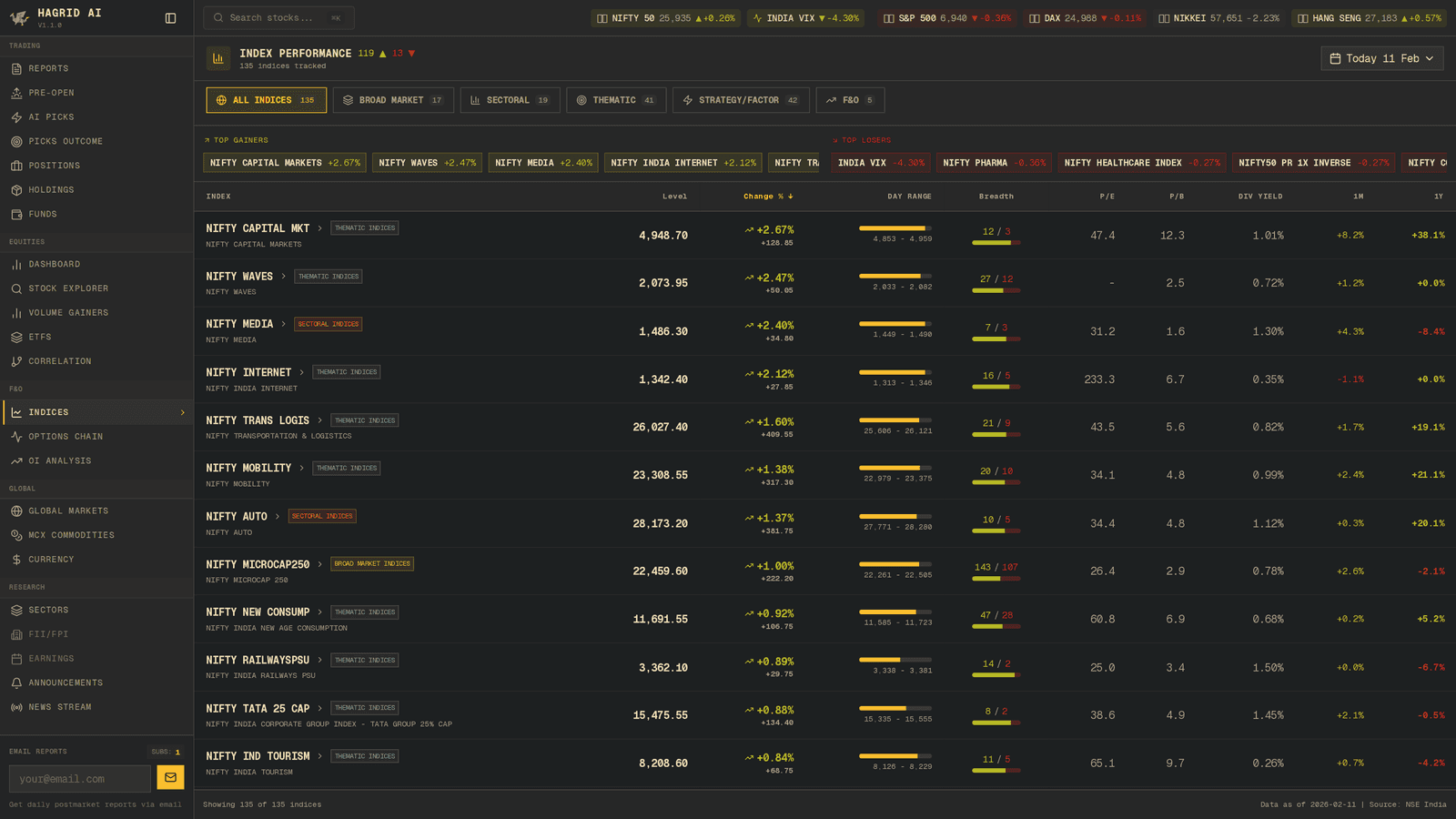1456x819 pixels.
Task: Click the NIFTY CAPITAL MARKETS top gainer chip
Action: (285, 163)
